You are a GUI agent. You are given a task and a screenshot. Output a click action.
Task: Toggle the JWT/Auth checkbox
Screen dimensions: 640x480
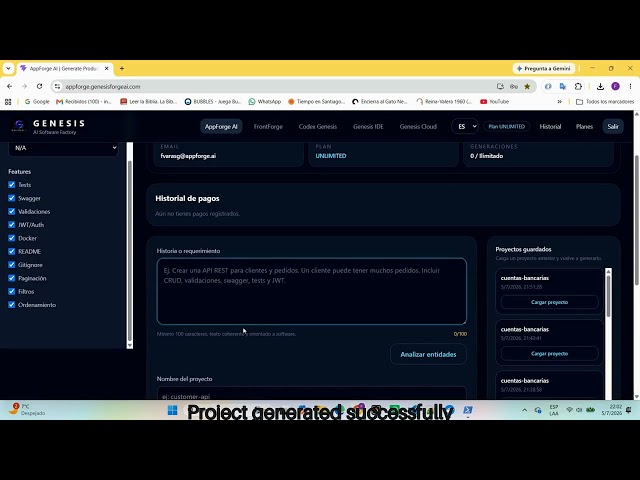[11, 224]
